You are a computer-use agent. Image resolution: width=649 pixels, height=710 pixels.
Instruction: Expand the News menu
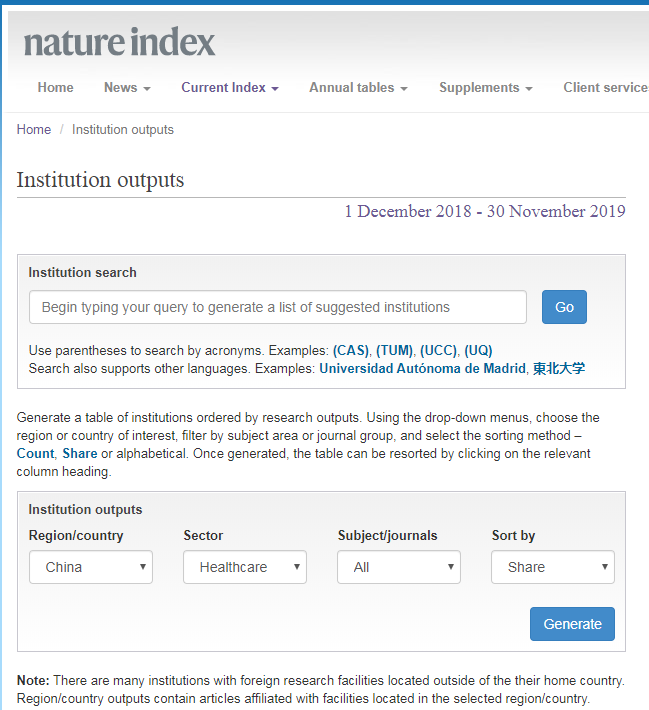[127, 87]
